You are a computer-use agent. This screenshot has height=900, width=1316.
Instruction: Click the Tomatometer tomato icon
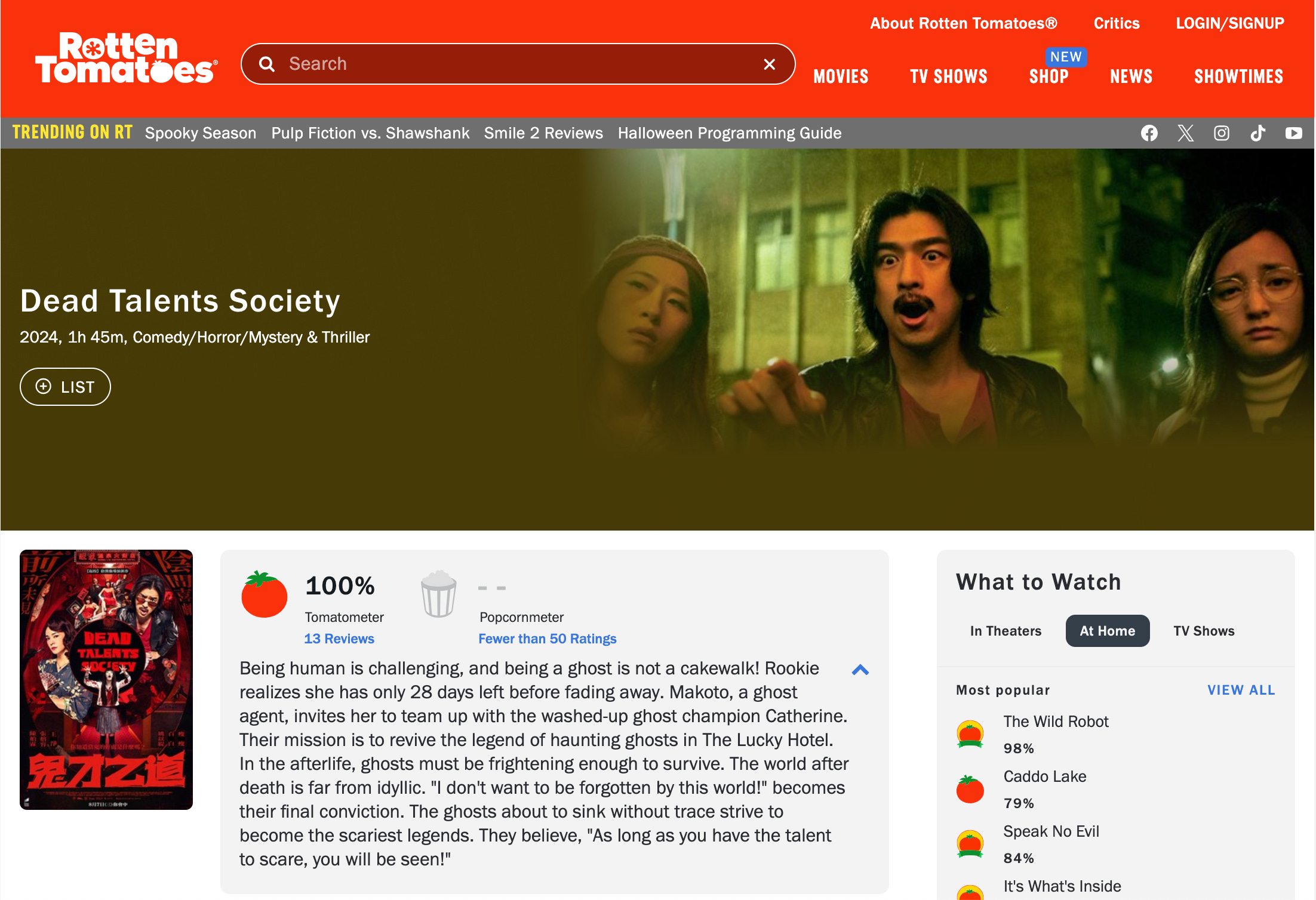264,594
